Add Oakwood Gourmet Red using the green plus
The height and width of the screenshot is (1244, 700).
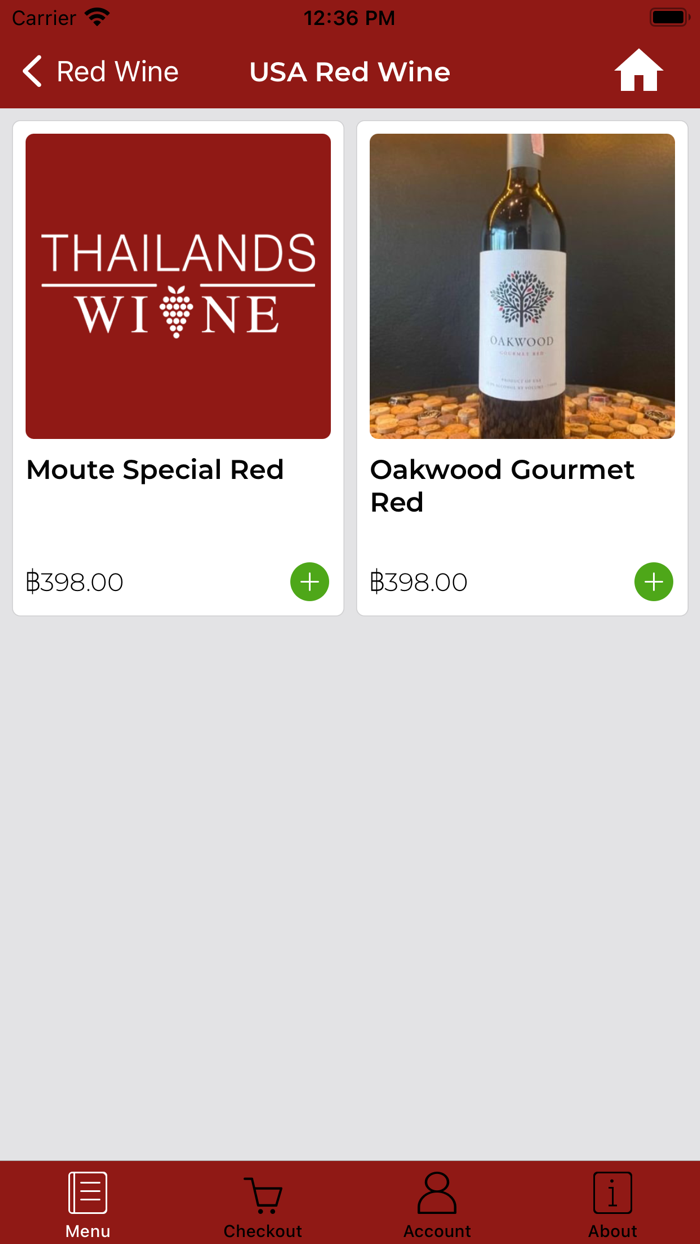click(653, 581)
